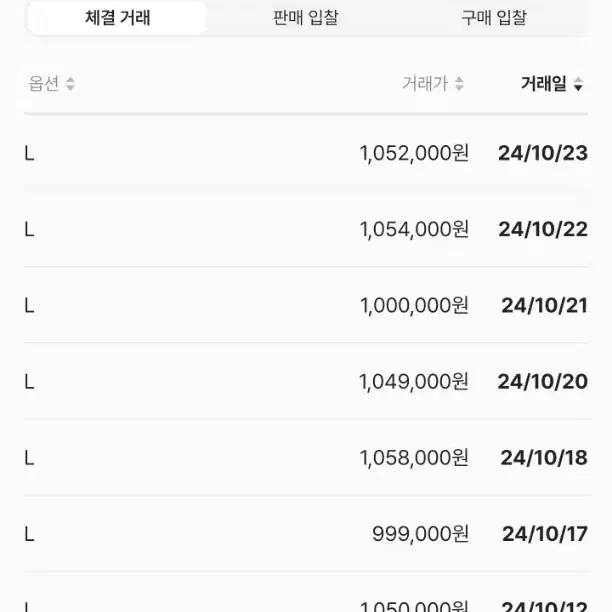Viewport: 612px width, 612px height.
Task: Select the 24/10/20 trade date
Action: (x=543, y=381)
